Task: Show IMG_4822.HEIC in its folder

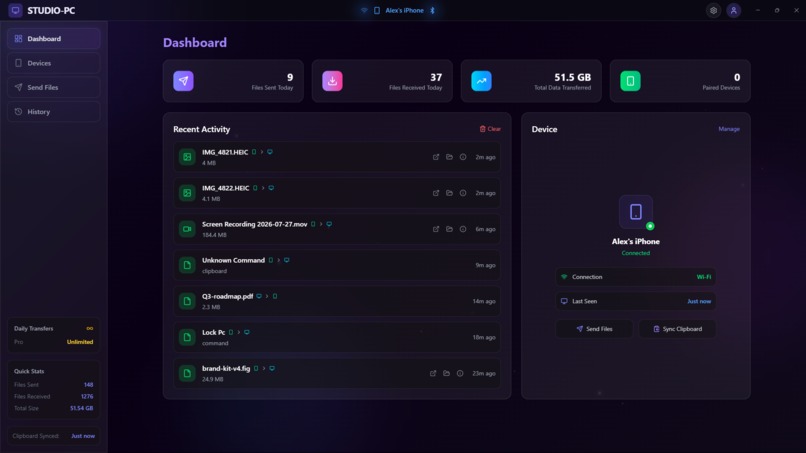Action: click(449, 193)
